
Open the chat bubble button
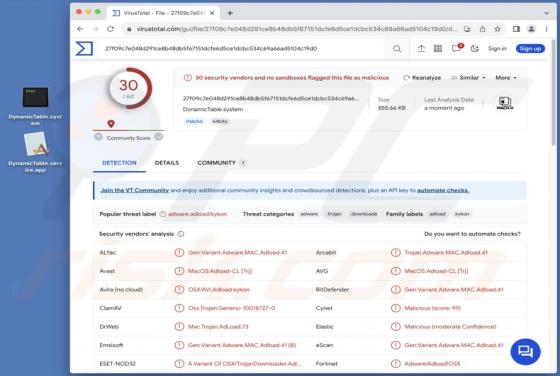[525, 352]
